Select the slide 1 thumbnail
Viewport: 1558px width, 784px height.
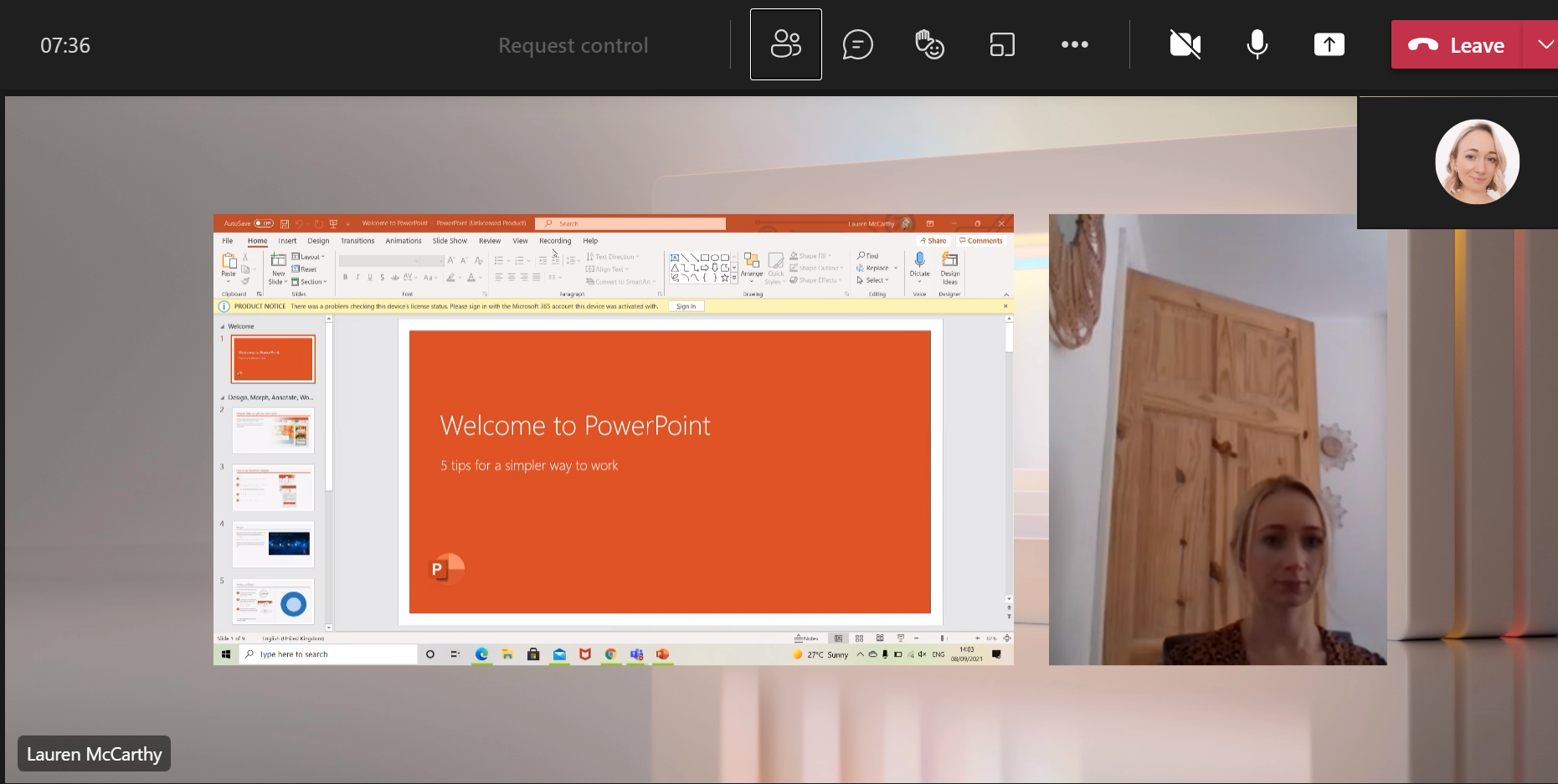pyautogui.click(x=273, y=359)
